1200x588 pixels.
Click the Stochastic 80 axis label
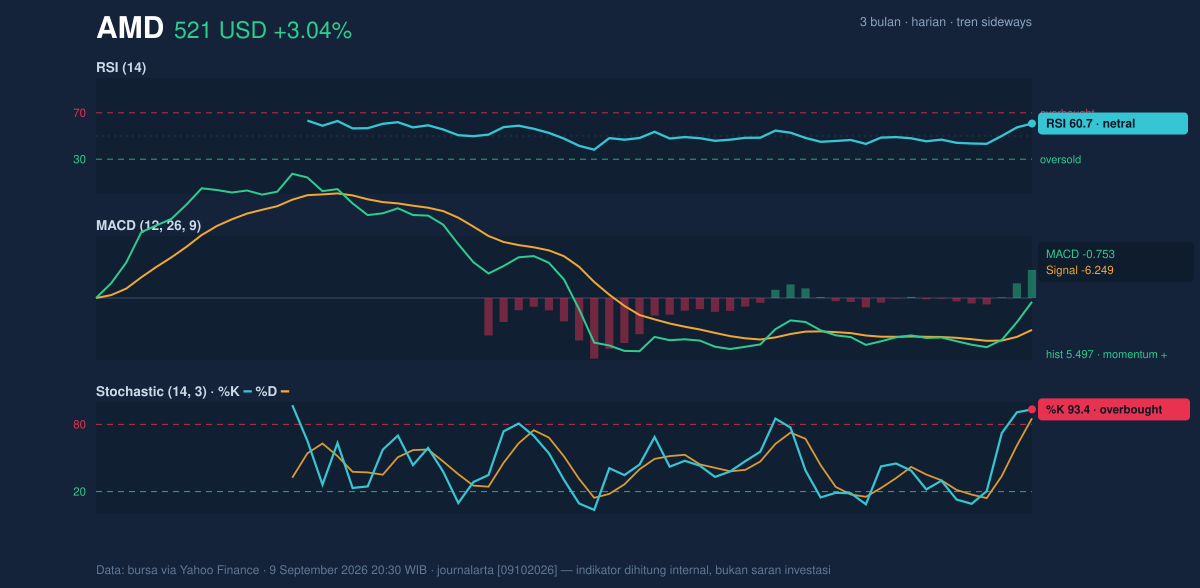point(79,425)
